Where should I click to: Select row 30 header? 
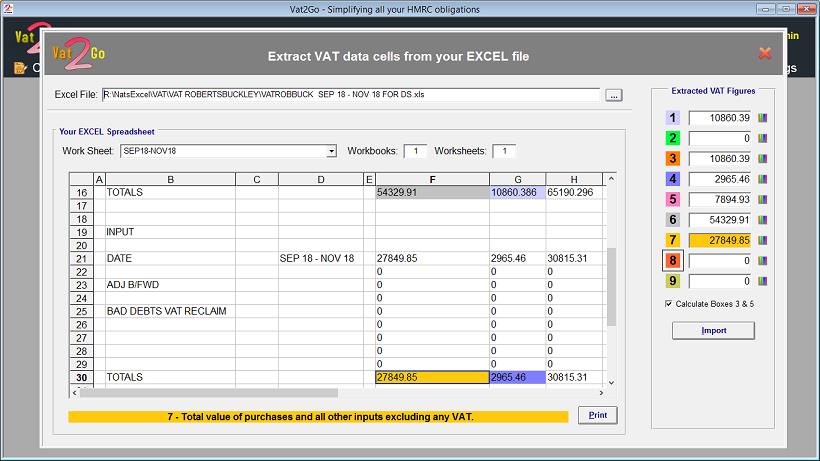(82, 377)
